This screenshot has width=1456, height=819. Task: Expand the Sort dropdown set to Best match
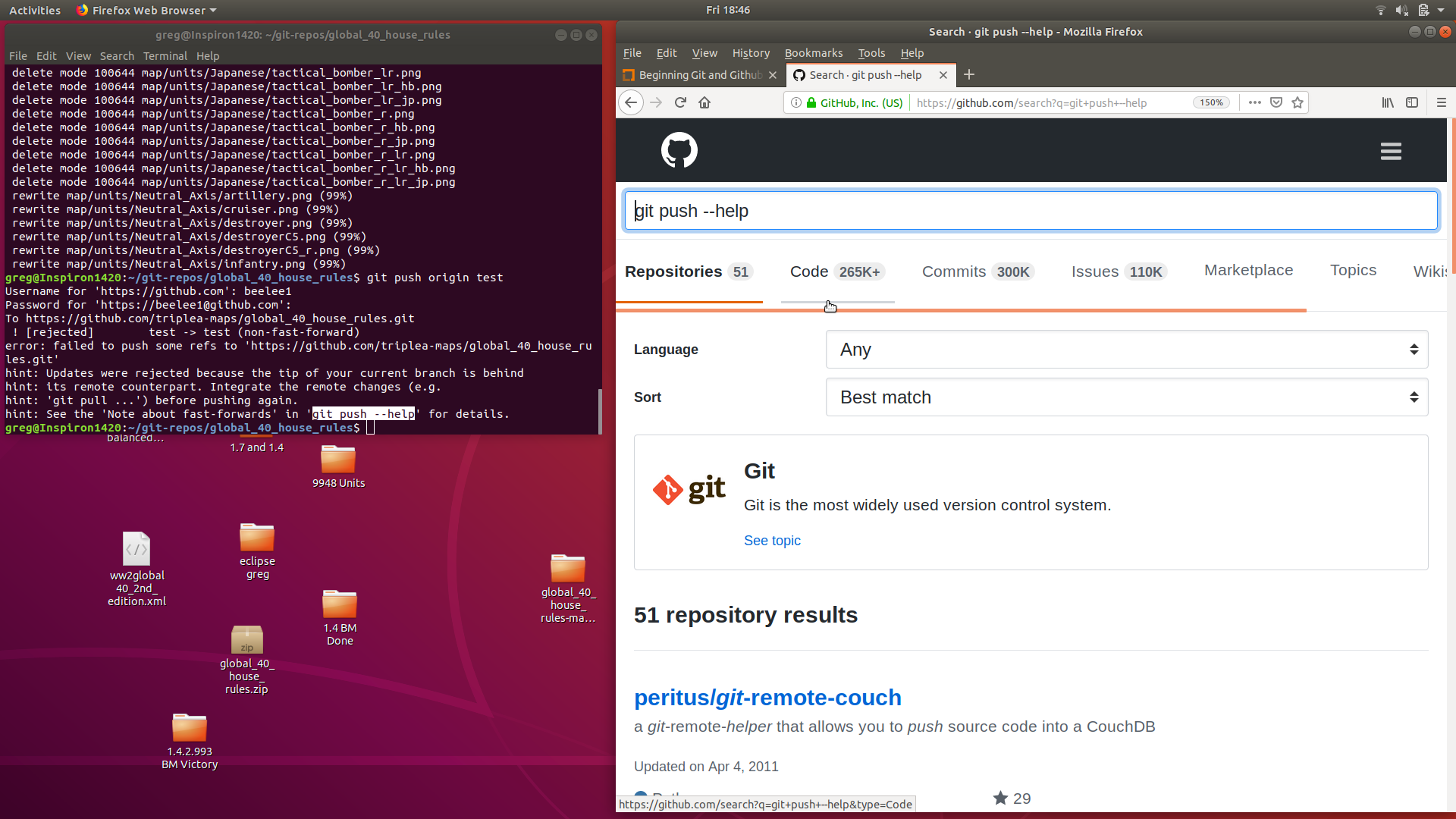(1127, 397)
